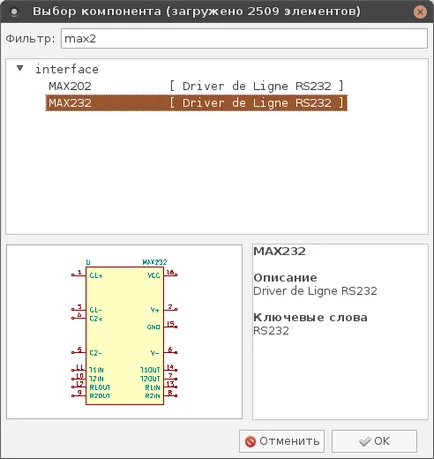This screenshot has height=459, width=434.
Task: Click pin 16 VCC in the symbol preview
Action: pos(171,274)
